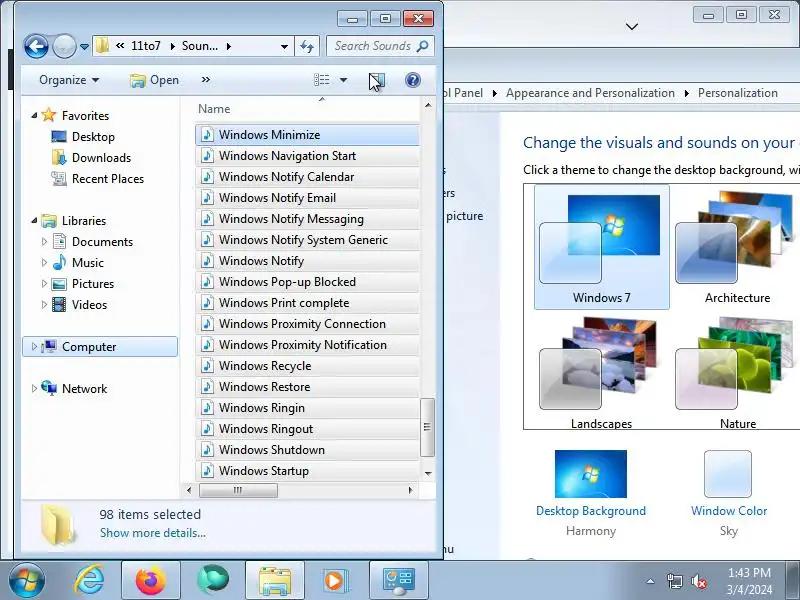Expand the Music library

(44, 262)
